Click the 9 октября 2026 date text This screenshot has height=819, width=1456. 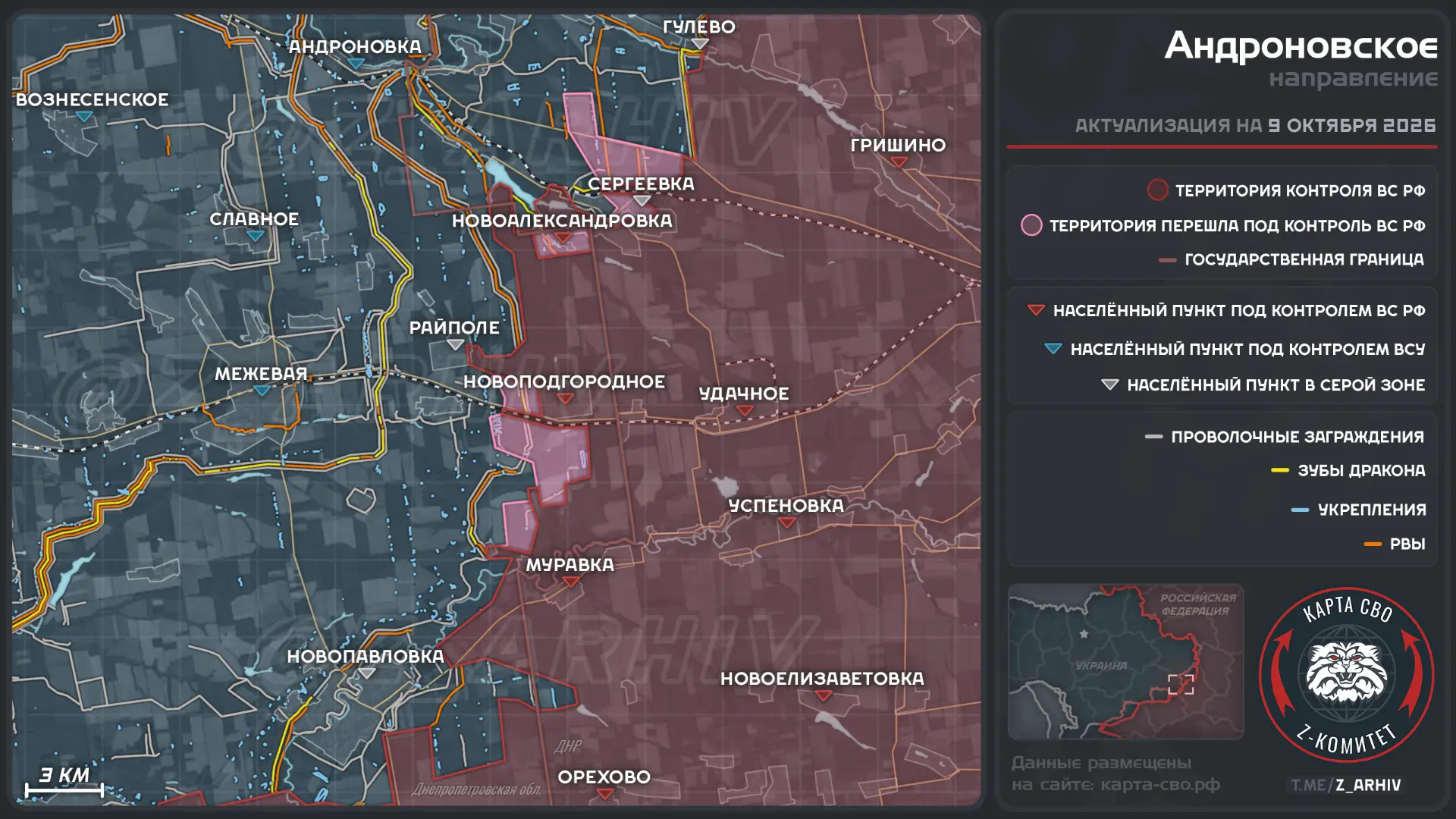(x=1352, y=126)
